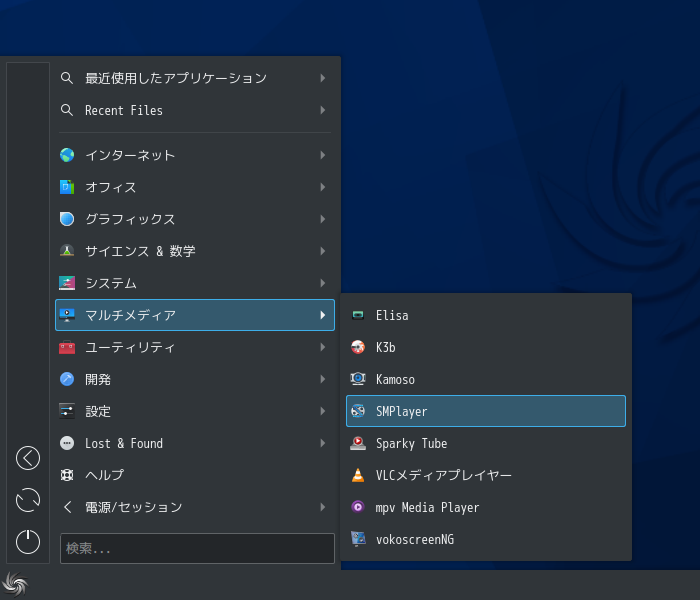
Task: Open the Sparky Tube icon
Action: (358, 443)
